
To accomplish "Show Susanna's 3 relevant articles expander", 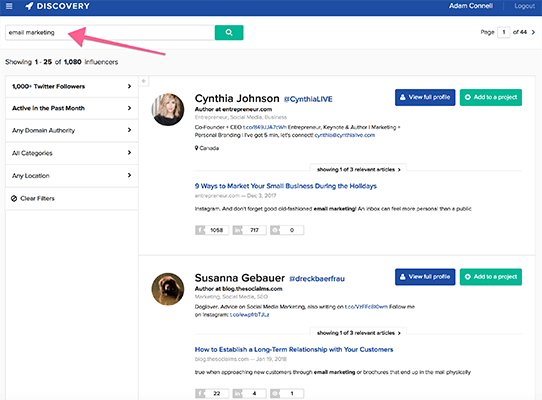I will (x=358, y=333).
